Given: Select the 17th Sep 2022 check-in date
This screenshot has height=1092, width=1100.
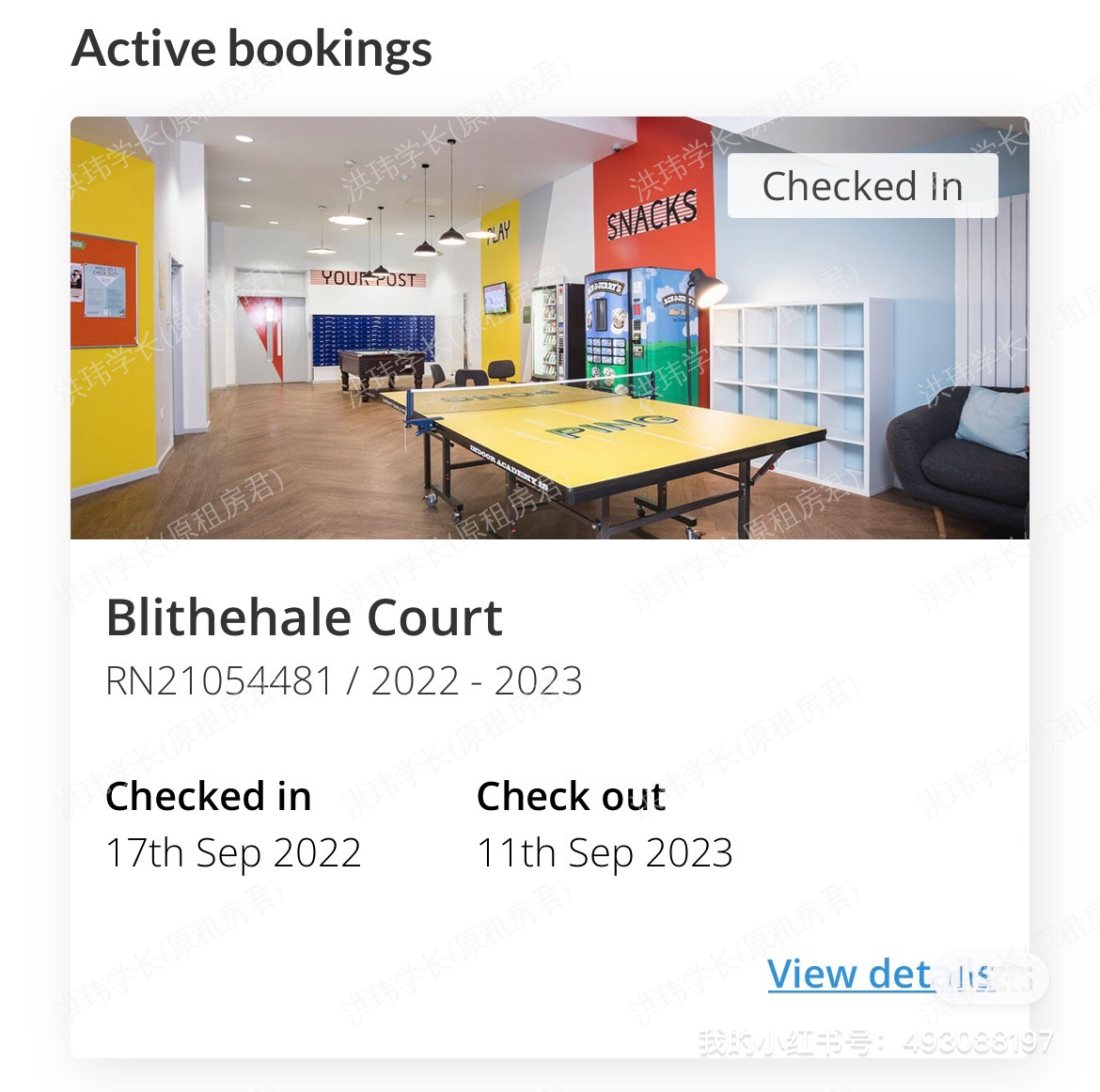Looking at the screenshot, I should pyautogui.click(x=234, y=852).
